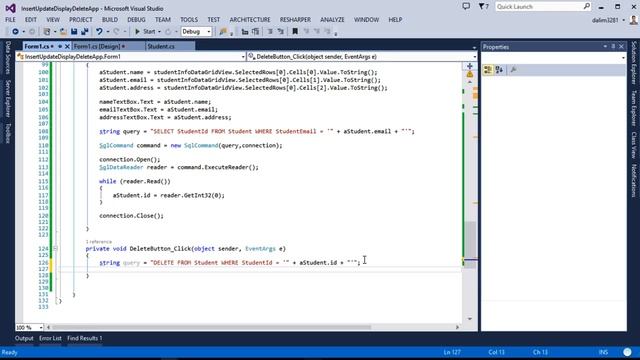Open the Error List tab
The image size is (640, 360).
coord(50,338)
